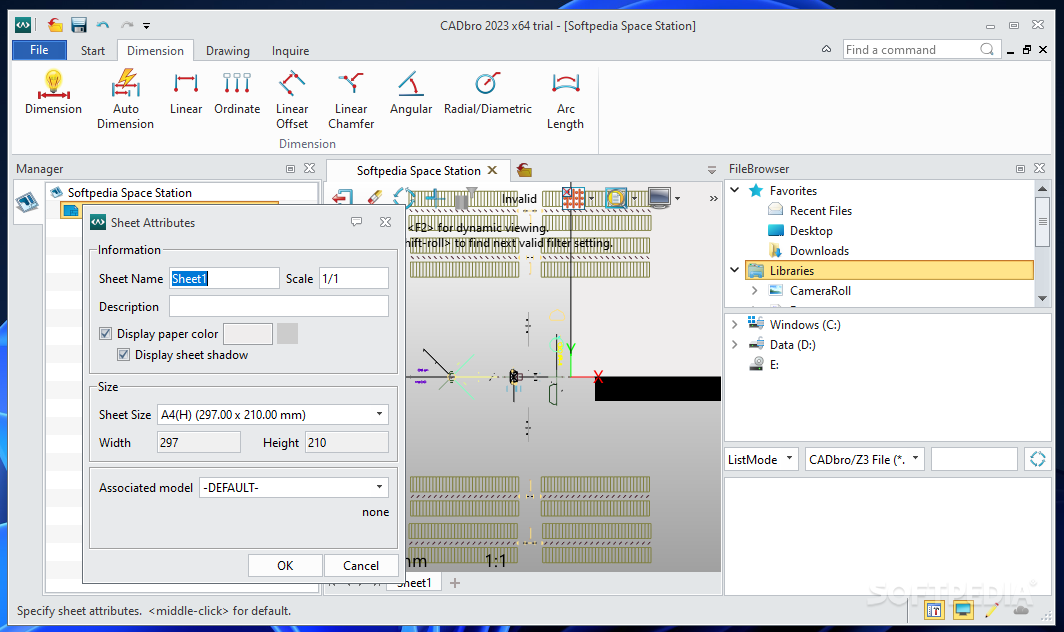
Task: Open the quick access toolbar customize arrow
Action: (x=147, y=26)
